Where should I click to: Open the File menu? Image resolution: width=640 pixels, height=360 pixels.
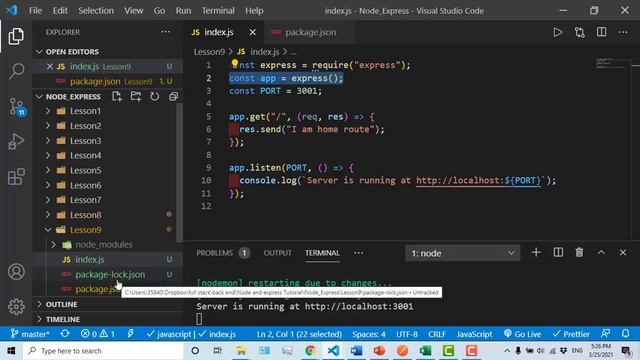pyautogui.click(x=36, y=11)
